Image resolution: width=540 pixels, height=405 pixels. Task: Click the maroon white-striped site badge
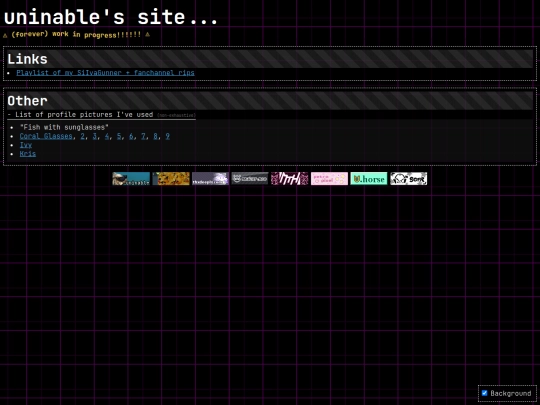290,179
